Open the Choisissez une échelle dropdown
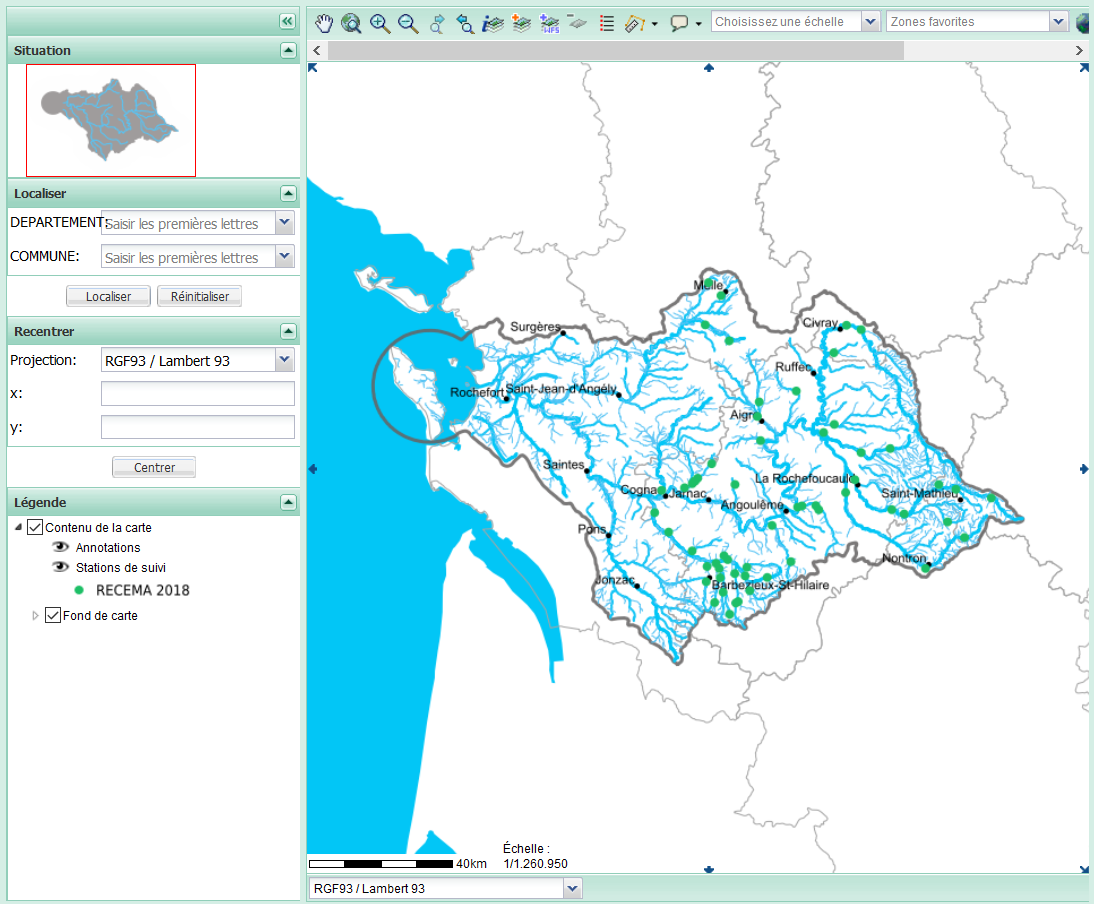 point(869,22)
